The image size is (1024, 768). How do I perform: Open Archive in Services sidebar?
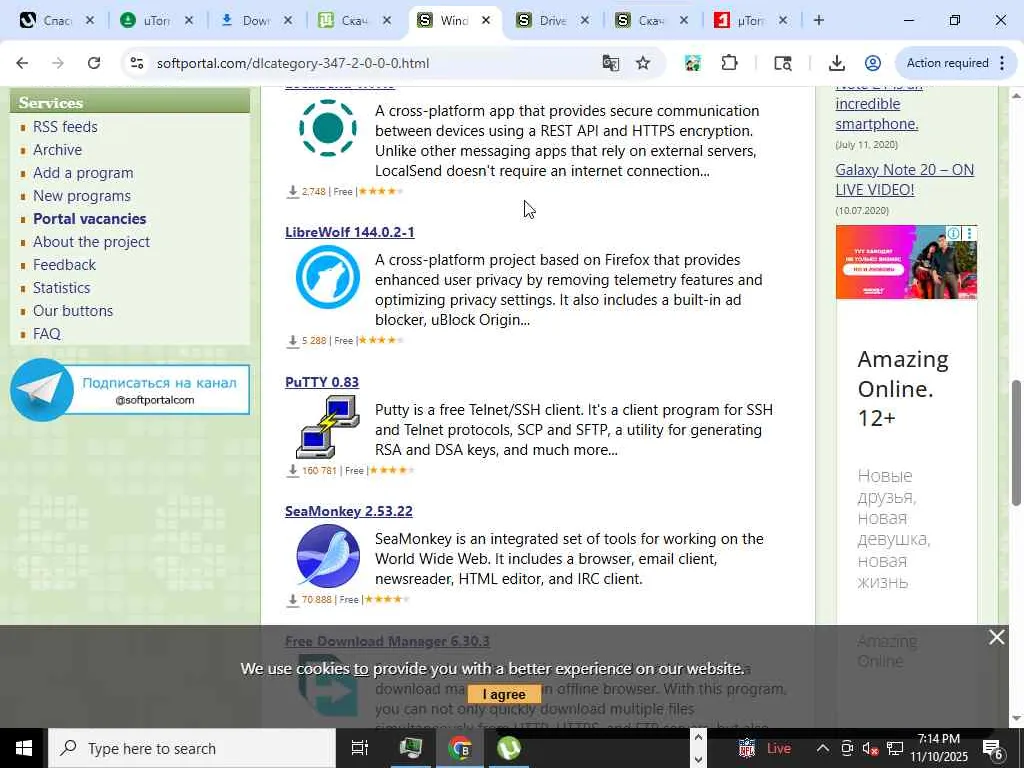pos(57,150)
